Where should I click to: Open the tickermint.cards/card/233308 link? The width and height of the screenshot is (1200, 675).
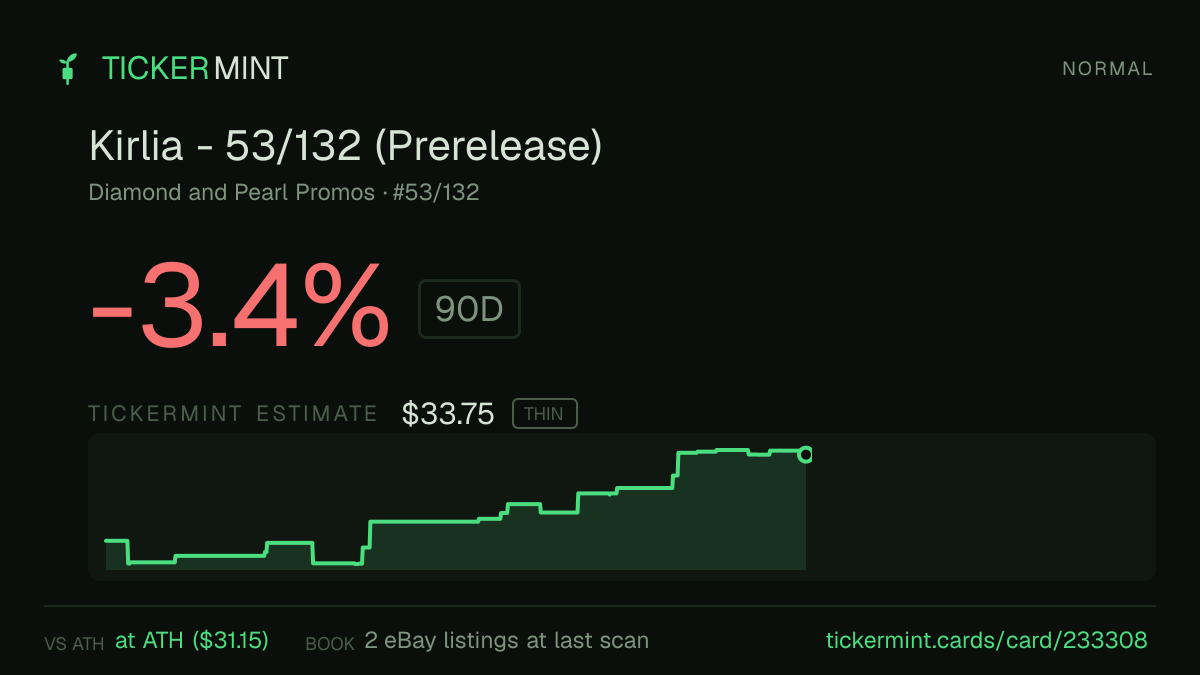point(986,641)
